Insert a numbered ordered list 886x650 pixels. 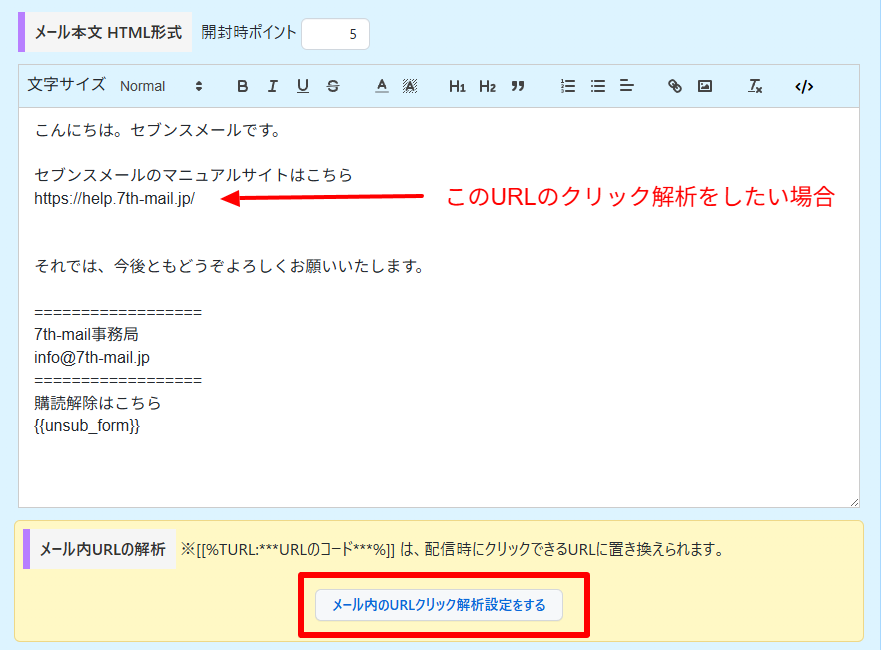(568, 86)
